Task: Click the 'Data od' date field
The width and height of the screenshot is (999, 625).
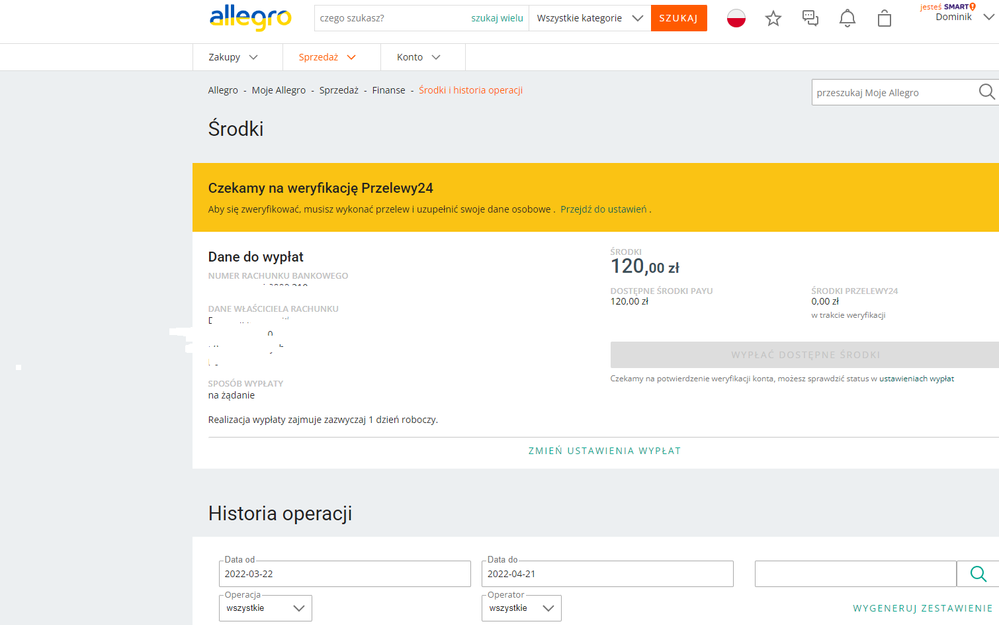Action: click(x=345, y=574)
